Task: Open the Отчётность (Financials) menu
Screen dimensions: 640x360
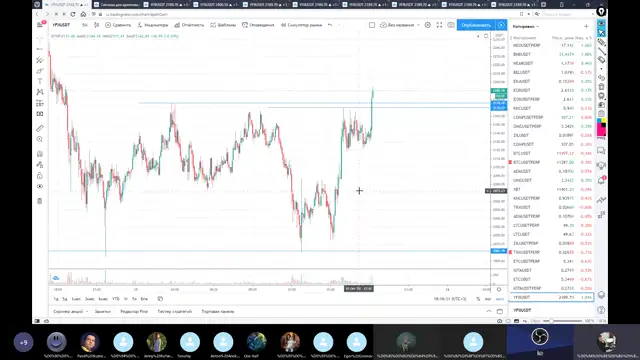Action: (189, 25)
